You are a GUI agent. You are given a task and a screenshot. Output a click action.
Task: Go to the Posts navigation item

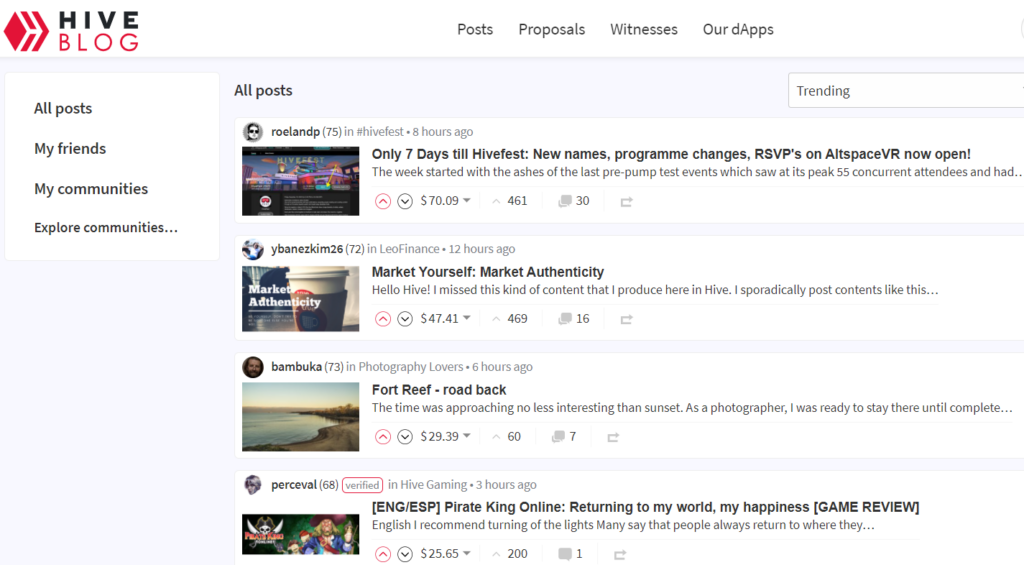tap(475, 29)
